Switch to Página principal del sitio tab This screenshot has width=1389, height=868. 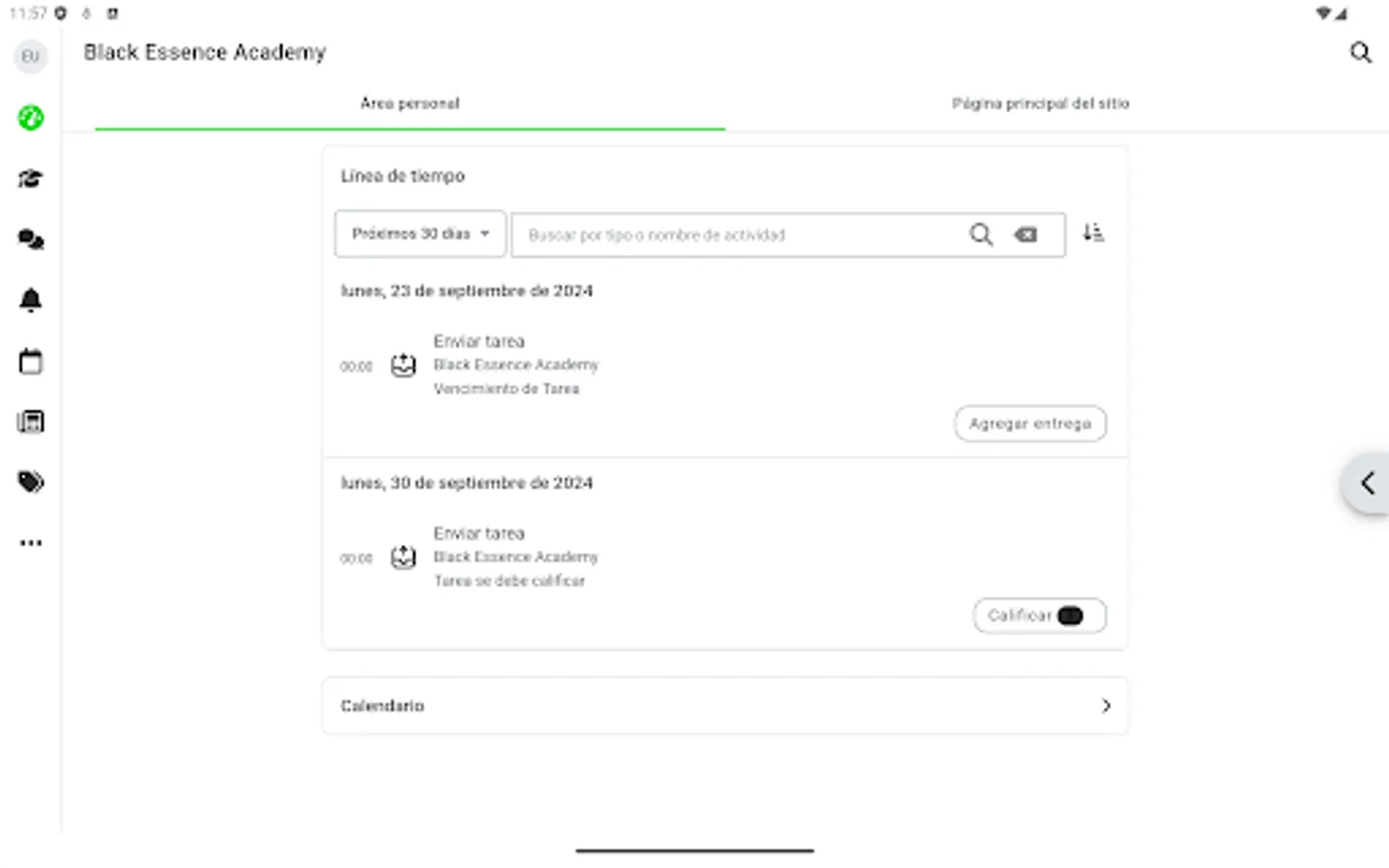[x=1040, y=103]
